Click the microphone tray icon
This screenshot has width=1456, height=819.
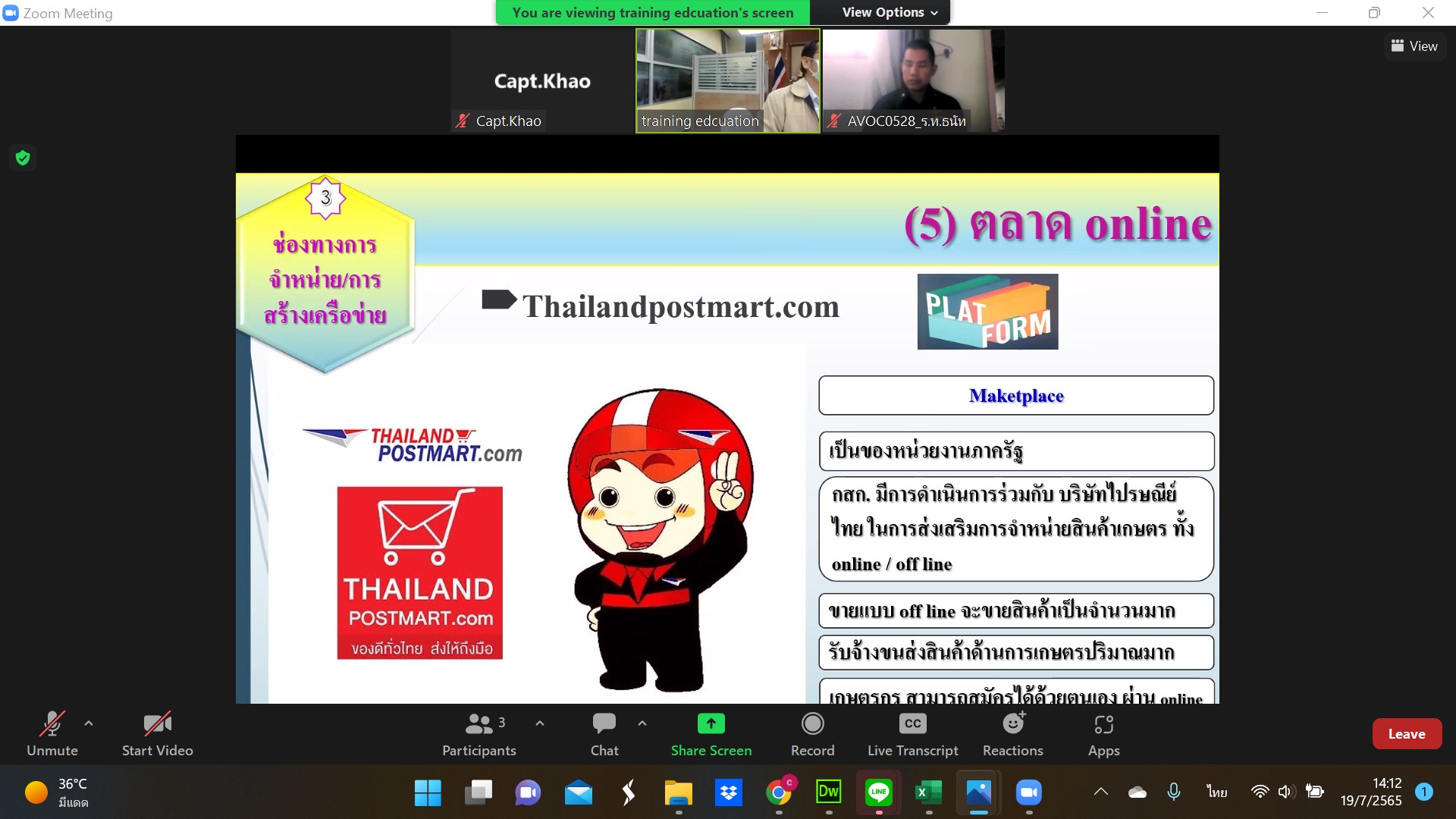pyautogui.click(x=1174, y=792)
